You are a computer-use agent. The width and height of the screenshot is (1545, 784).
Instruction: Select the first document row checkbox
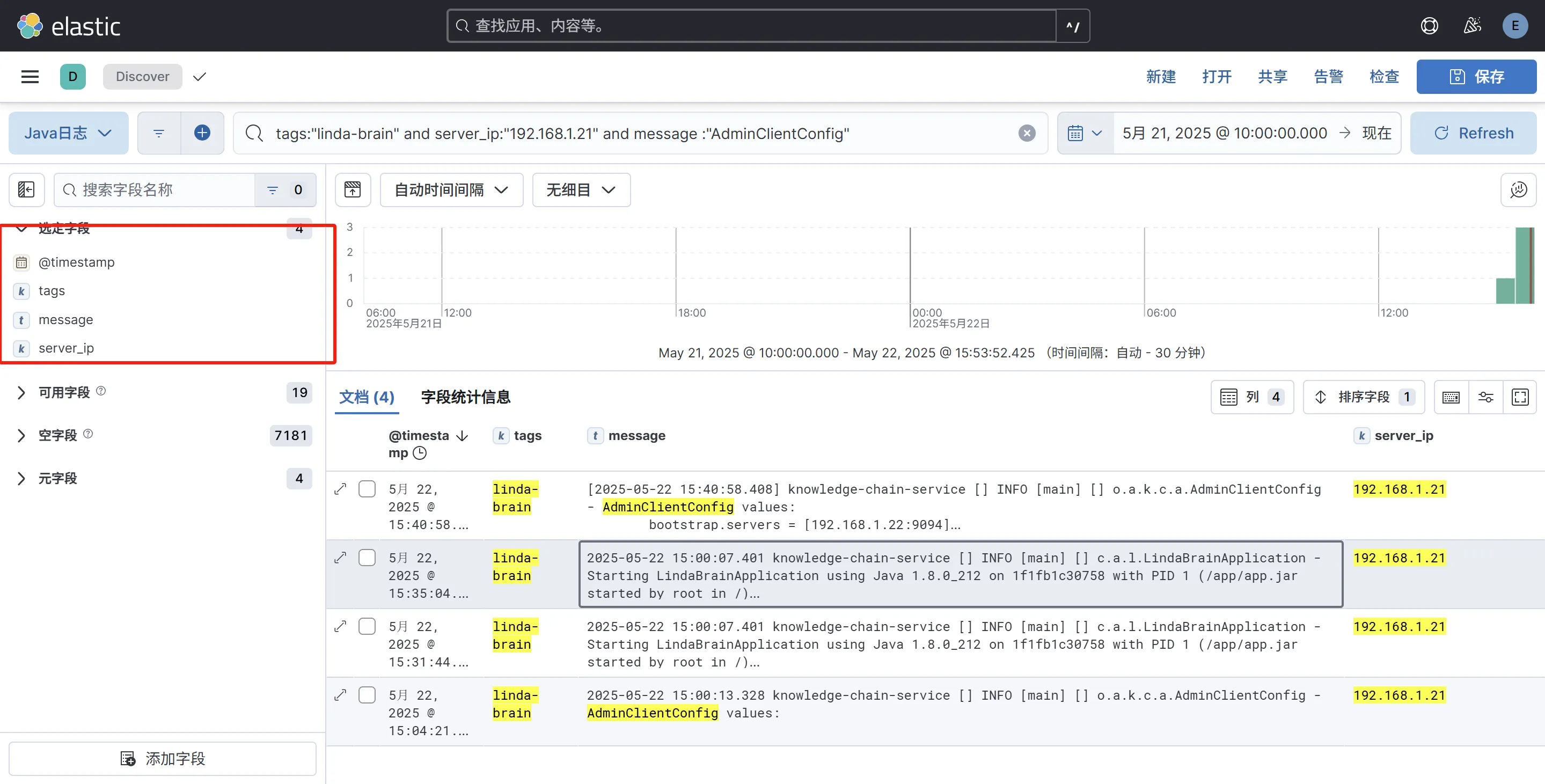tap(367, 489)
